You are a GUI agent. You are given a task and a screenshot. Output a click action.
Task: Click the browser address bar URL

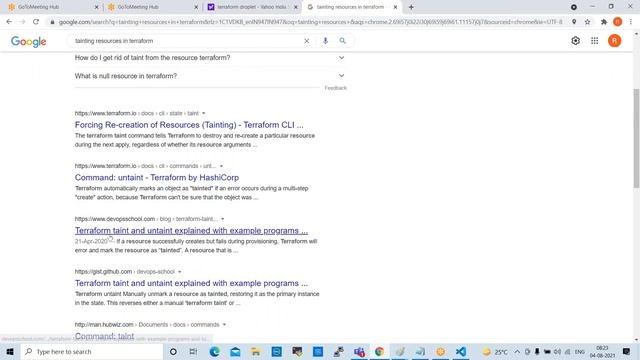click(x=310, y=22)
